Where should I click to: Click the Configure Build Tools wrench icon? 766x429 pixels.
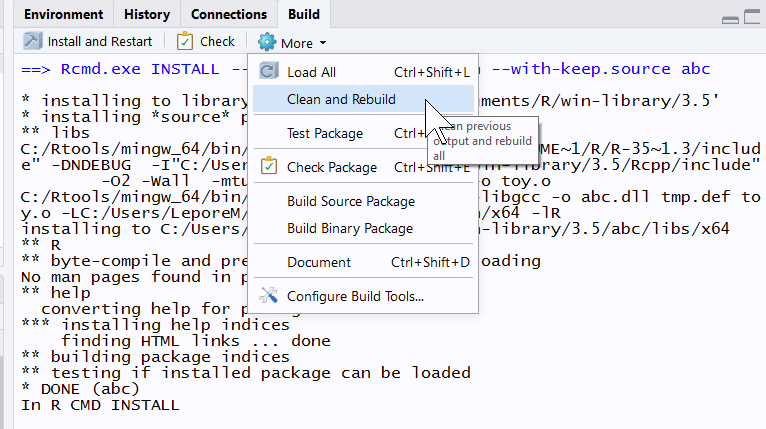[x=268, y=295]
